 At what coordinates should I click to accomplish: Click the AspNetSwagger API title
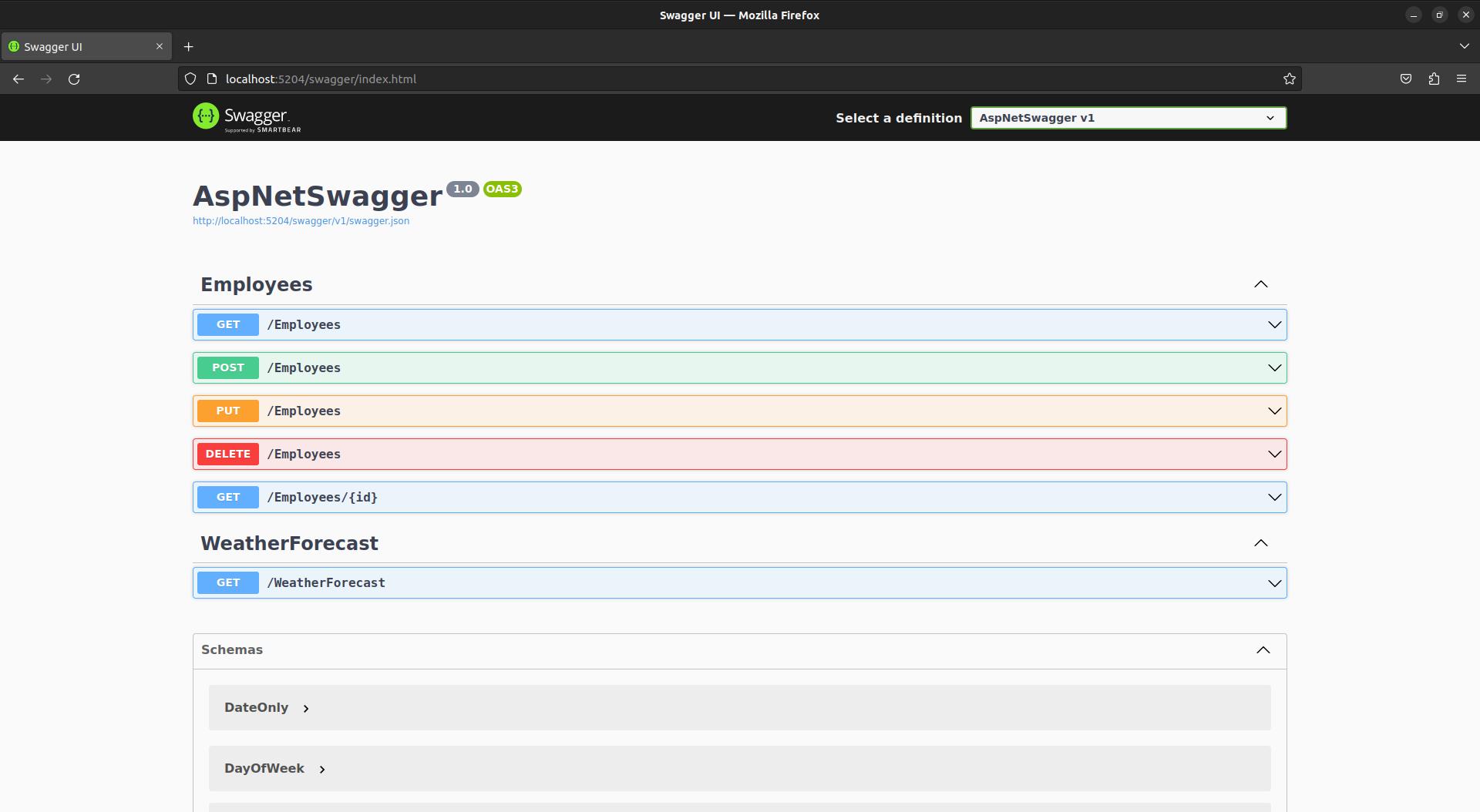coord(318,196)
